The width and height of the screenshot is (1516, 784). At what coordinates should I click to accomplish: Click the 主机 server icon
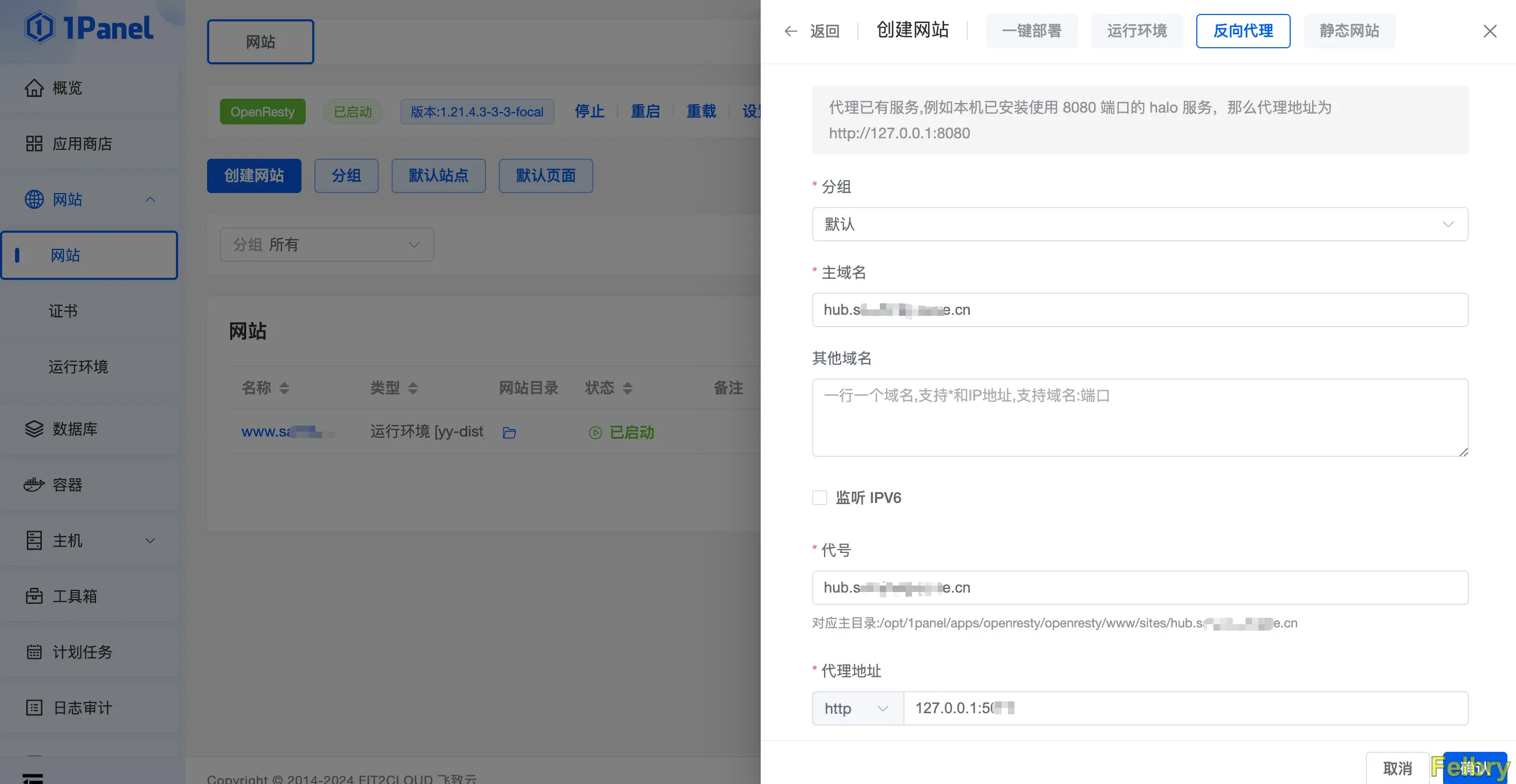34,541
